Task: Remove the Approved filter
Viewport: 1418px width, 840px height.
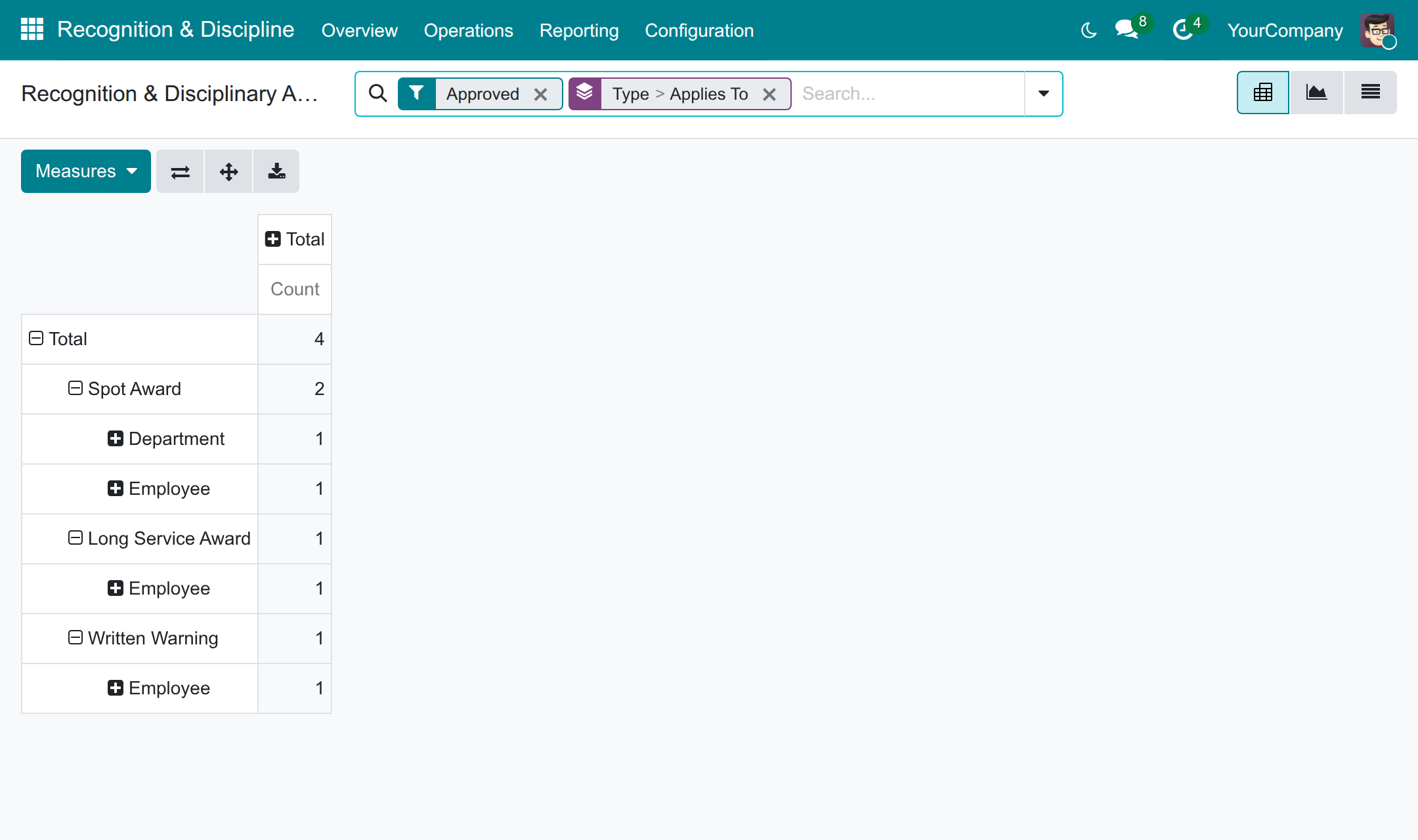Action: tap(540, 94)
